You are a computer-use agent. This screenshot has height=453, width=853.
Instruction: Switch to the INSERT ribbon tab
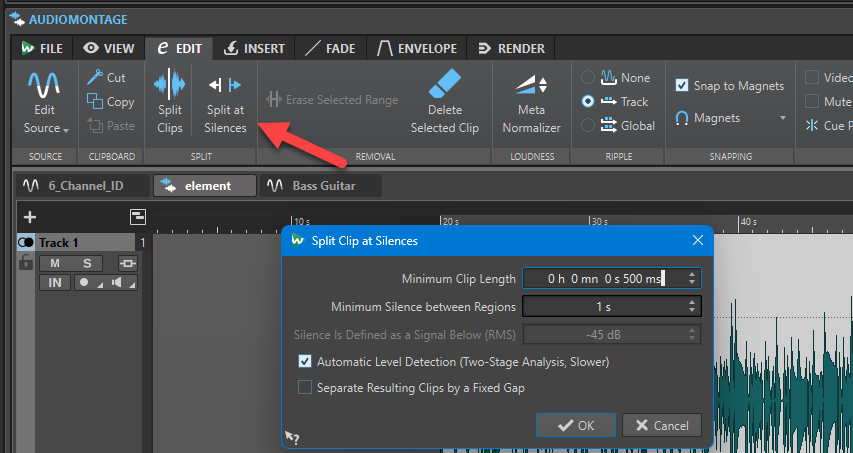254,48
